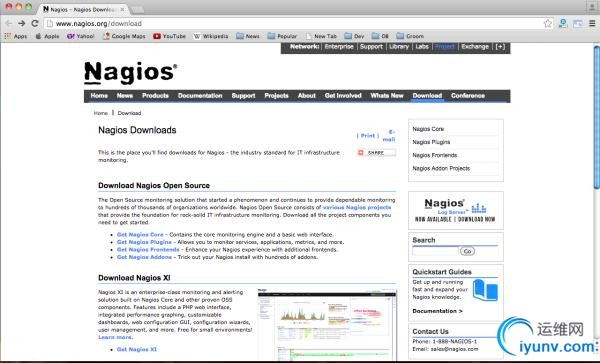The image size is (600, 363).
Task: Bookmark page with star icon
Action: coord(548,23)
